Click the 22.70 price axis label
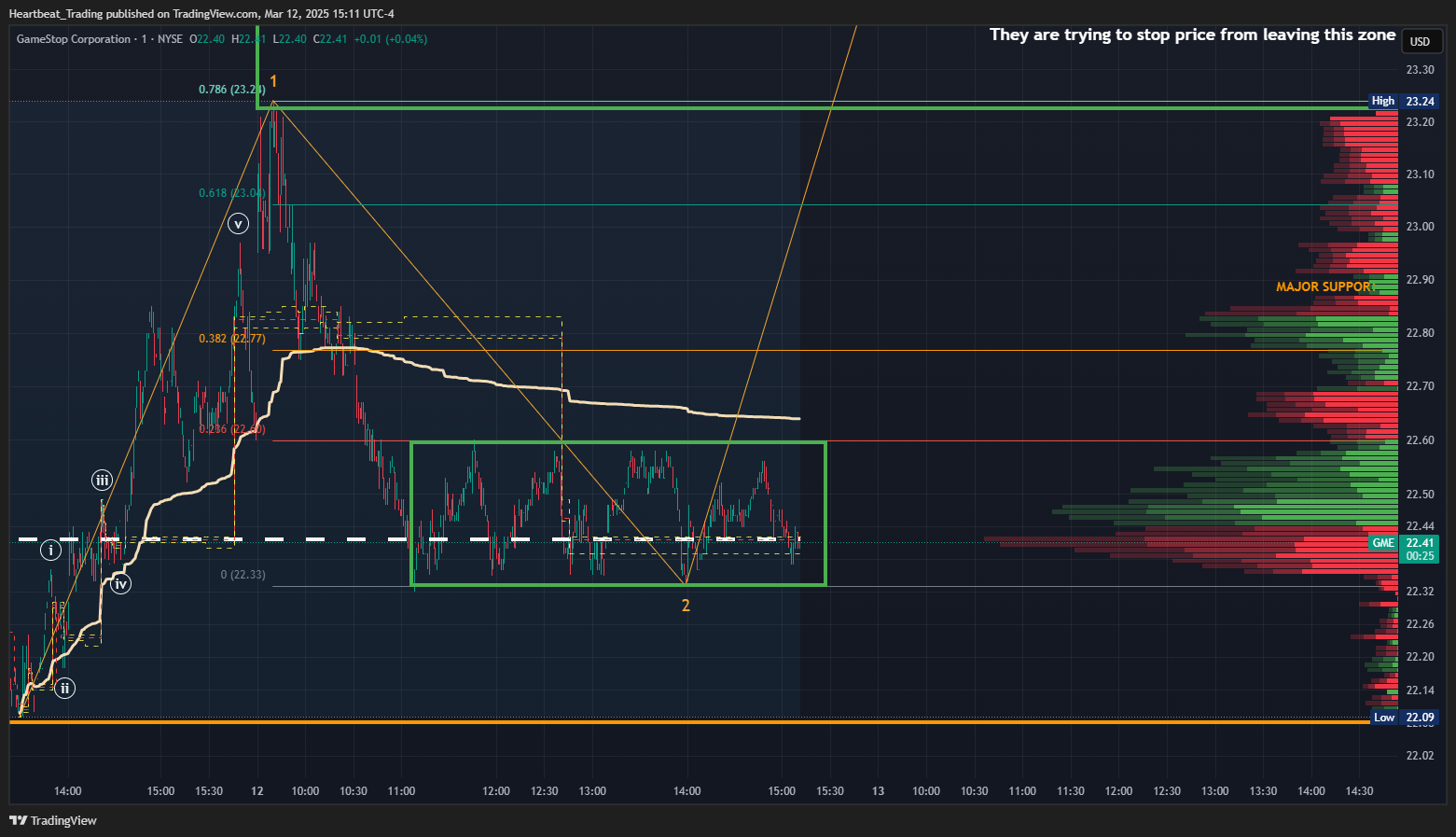The width and height of the screenshot is (1456, 837). tap(1420, 386)
